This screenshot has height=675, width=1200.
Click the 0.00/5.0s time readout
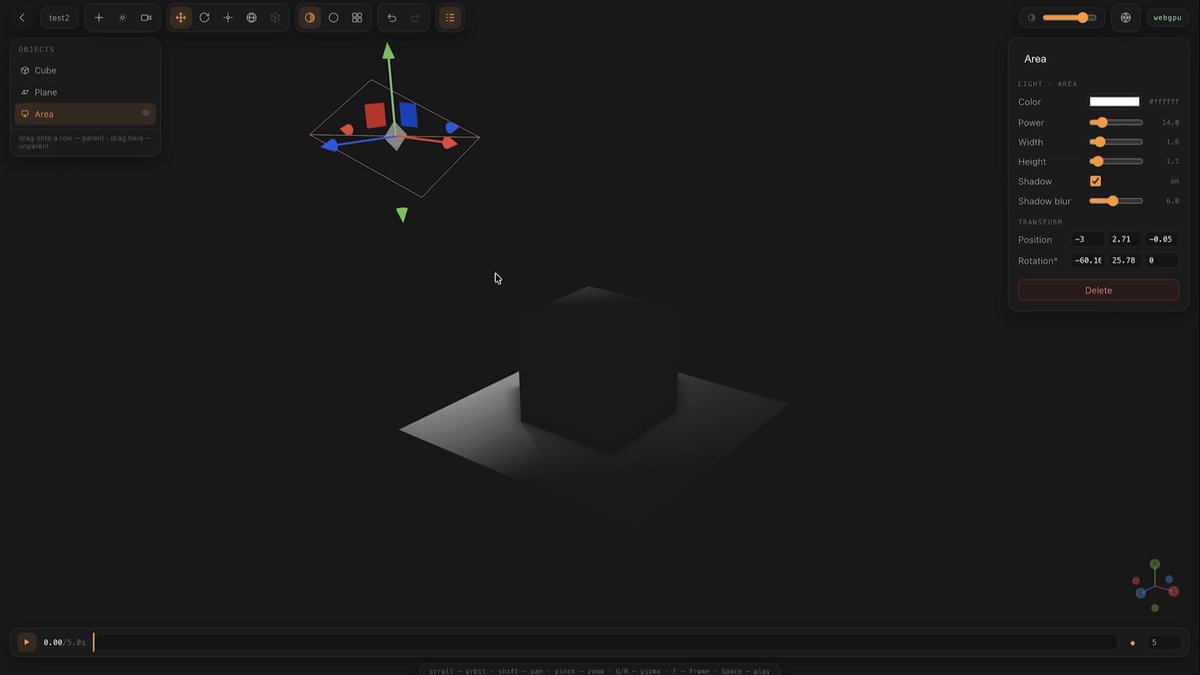(x=64, y=642)
